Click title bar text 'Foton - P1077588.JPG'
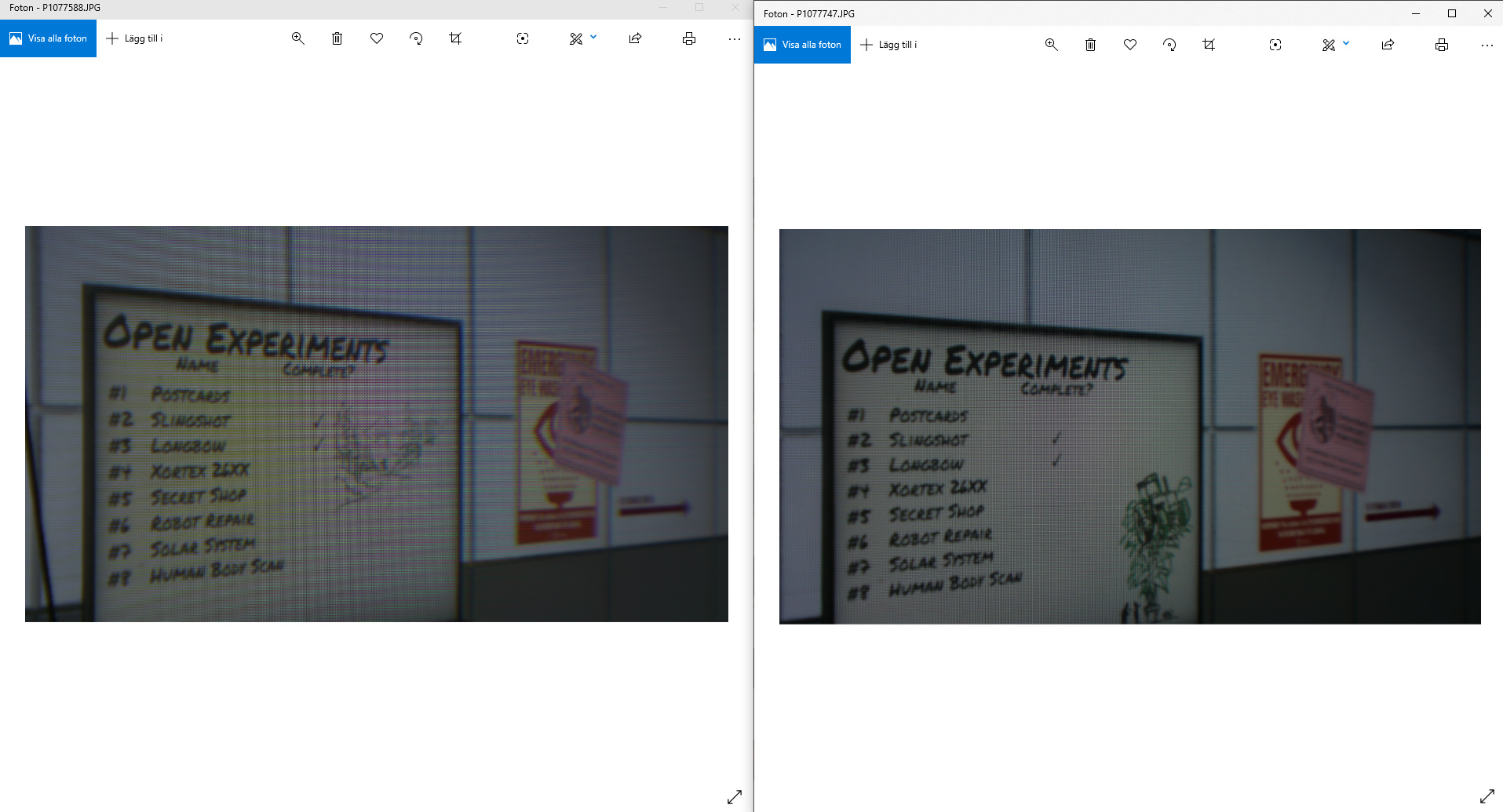 pyautogui.click(x=55, y=8)
